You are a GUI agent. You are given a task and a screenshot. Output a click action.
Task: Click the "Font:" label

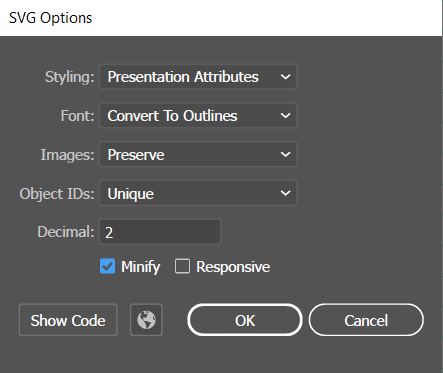coord(77,116)
